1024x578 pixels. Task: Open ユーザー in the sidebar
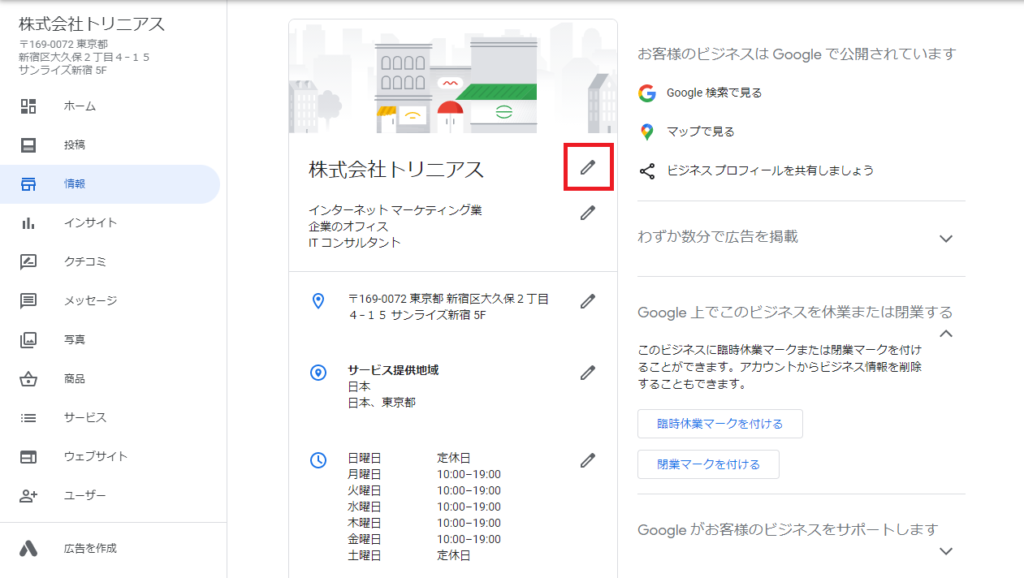tap(110, 496)
